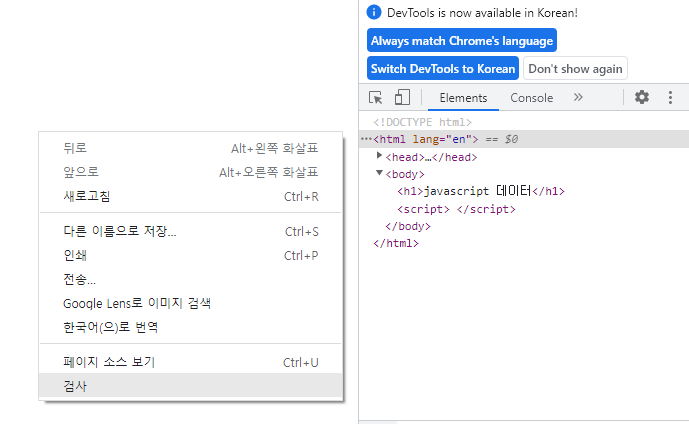
Task: Expand the head element node
Action: click(x=379, y=155)
